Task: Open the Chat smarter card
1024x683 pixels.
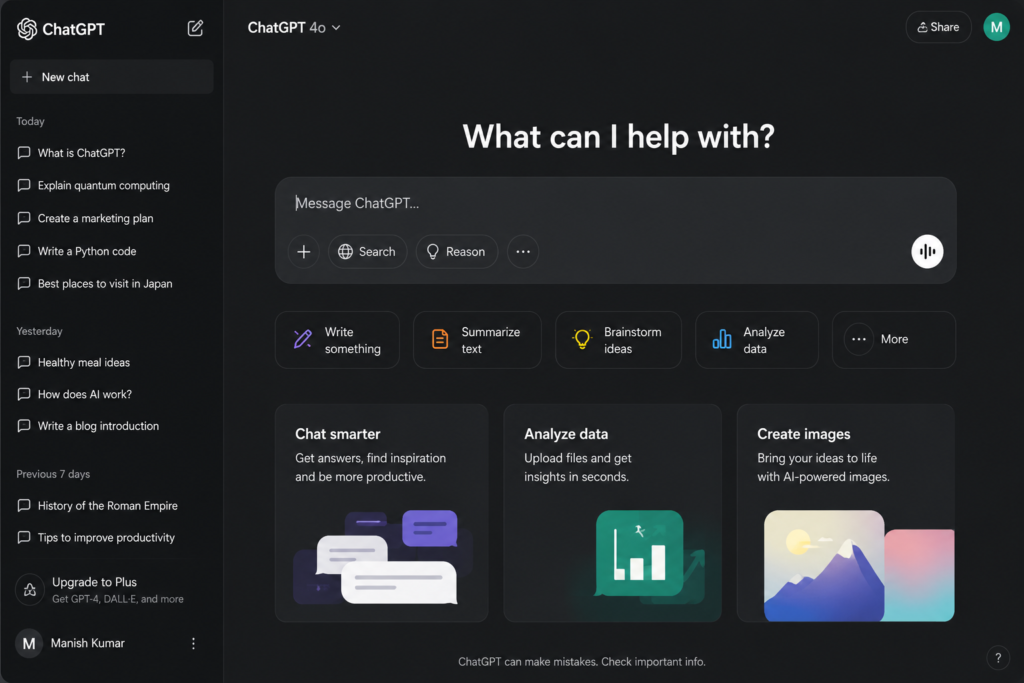Action: tap(381, 513)
